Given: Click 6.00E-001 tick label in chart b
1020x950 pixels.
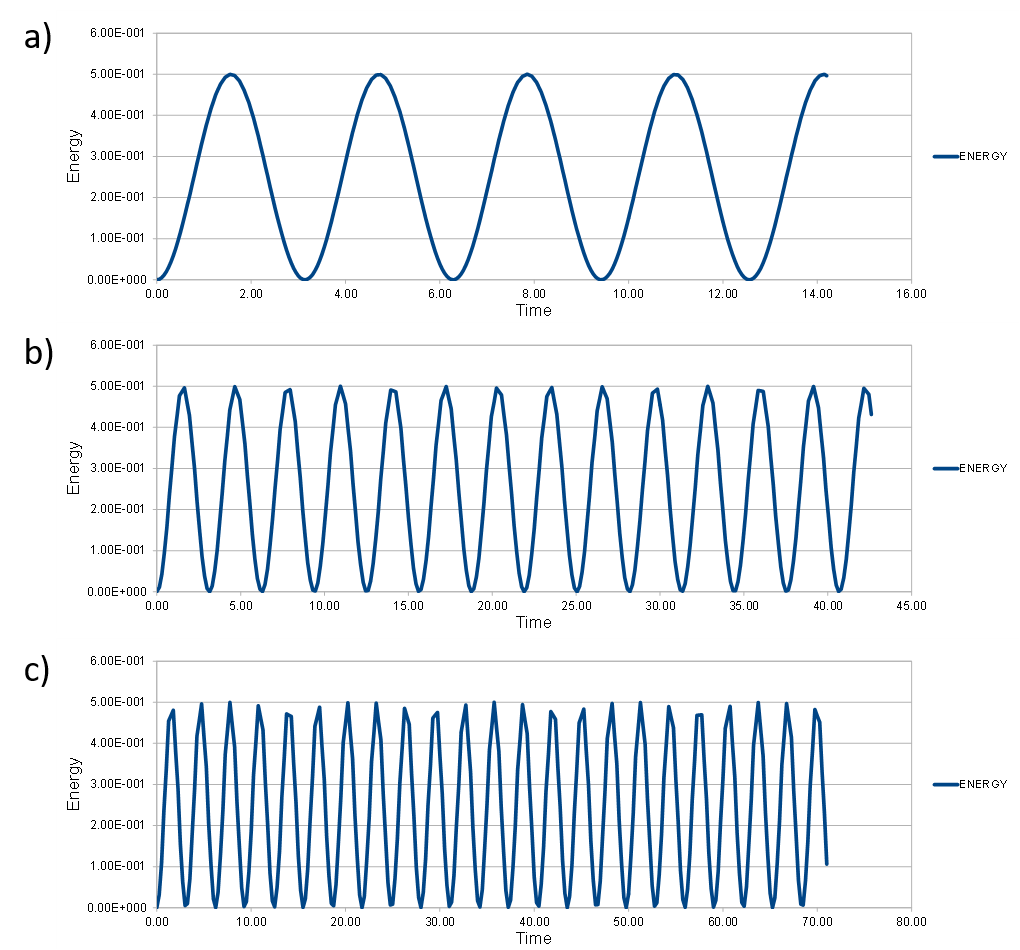Looking at the screenshot, I should (117, 345).
